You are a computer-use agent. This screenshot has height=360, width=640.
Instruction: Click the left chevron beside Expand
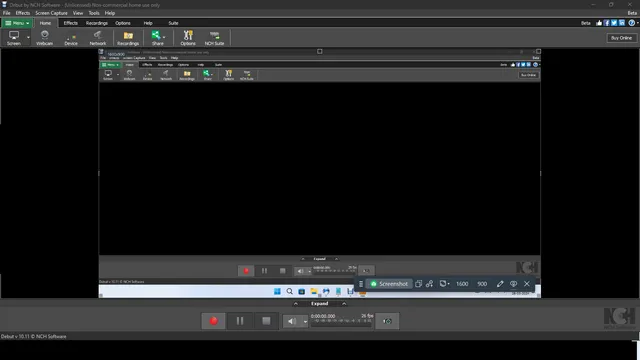click(296, 304)
